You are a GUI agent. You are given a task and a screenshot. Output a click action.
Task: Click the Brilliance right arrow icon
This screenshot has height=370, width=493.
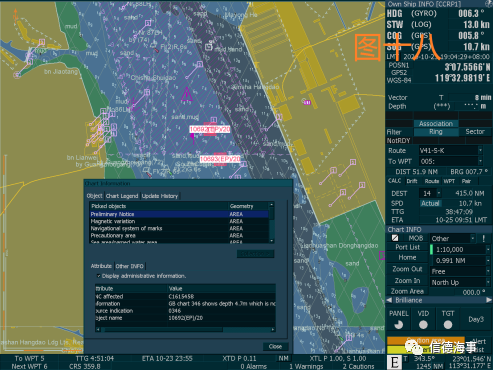[x=489, y=300]
